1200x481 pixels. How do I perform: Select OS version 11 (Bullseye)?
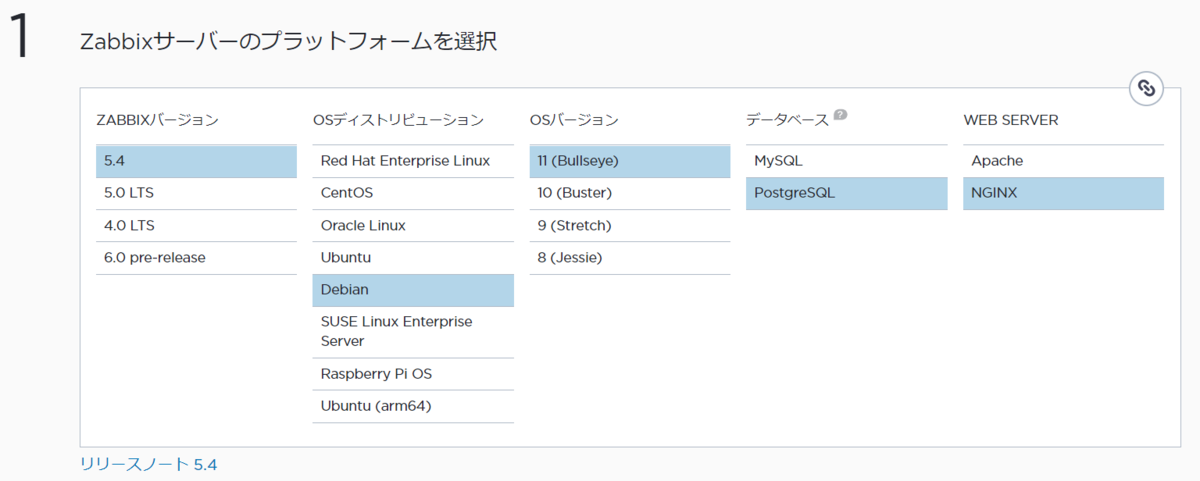(630, 161)
